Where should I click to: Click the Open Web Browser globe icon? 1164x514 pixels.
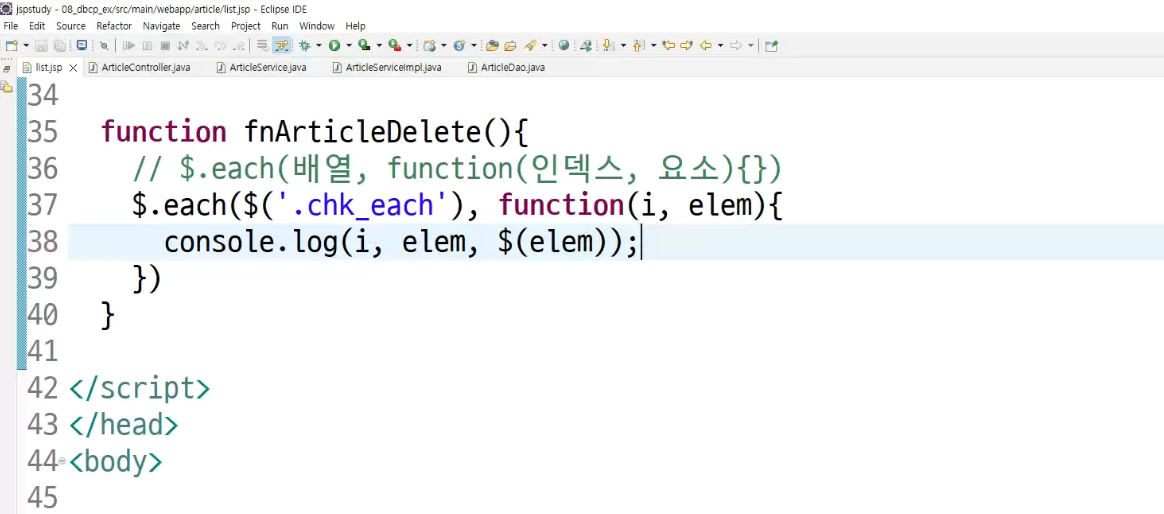(x=564, y=45)
